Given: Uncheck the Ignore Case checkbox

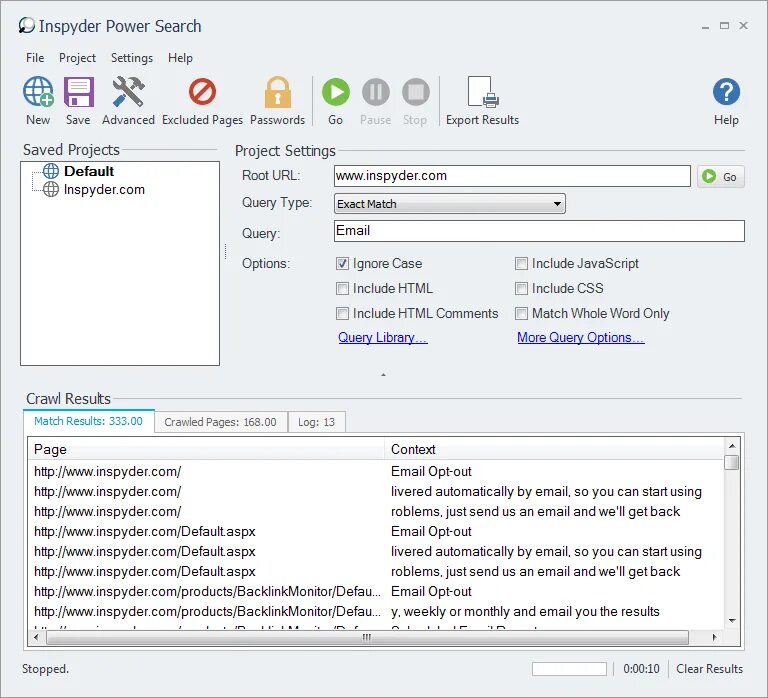Looking at the screenshot, I should point(342,264).
